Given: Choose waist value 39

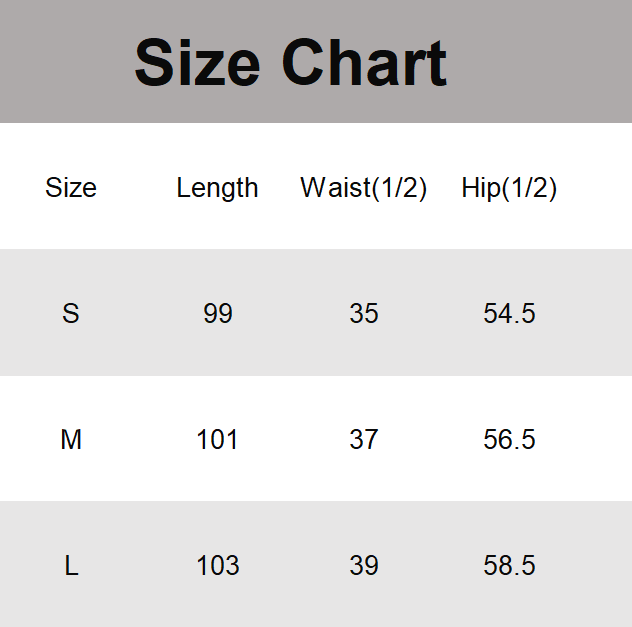Looking at the screenshot, I should click(364, 566).
